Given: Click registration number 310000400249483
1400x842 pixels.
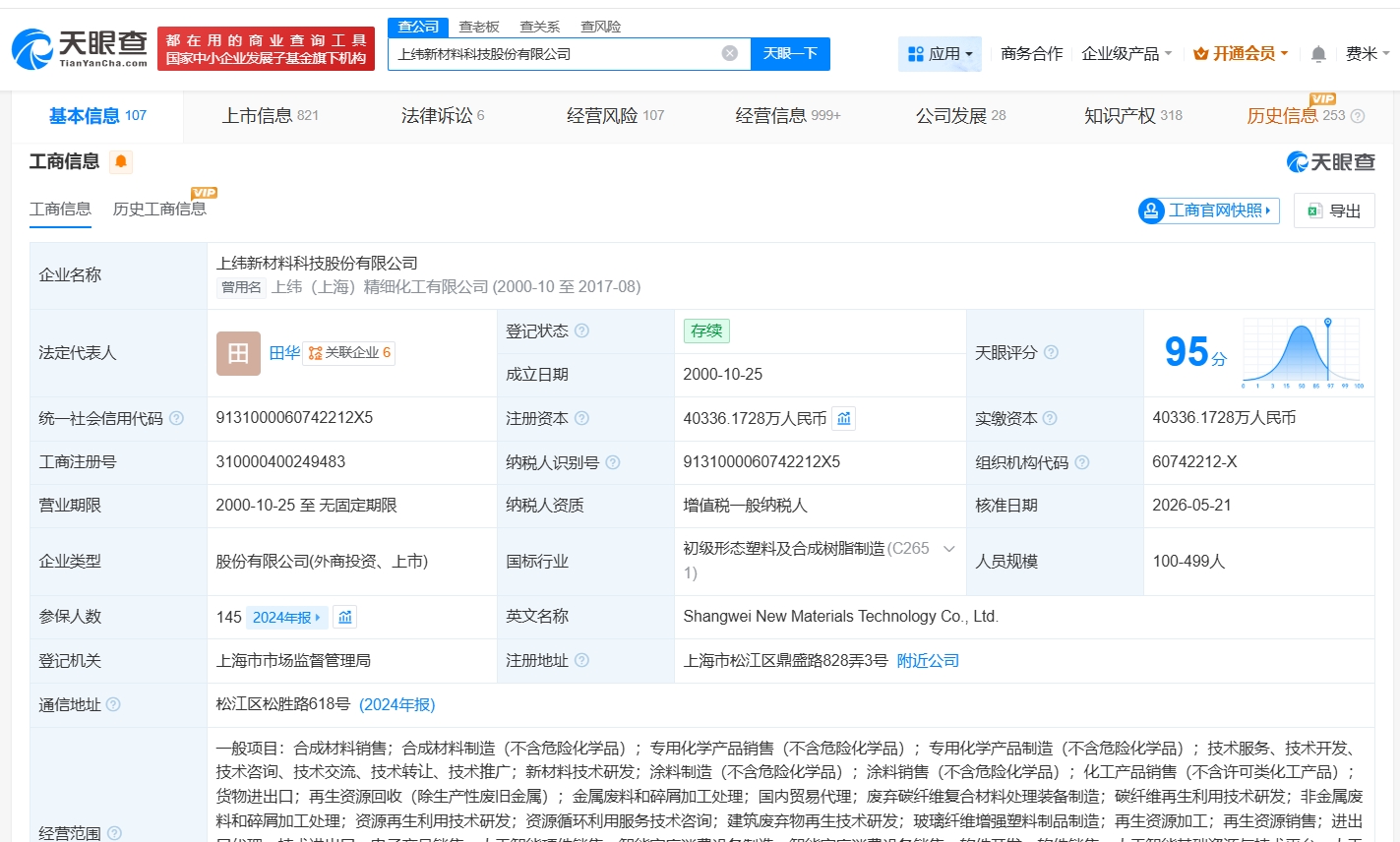Looking at the screenshot, I should coord(280,462).
